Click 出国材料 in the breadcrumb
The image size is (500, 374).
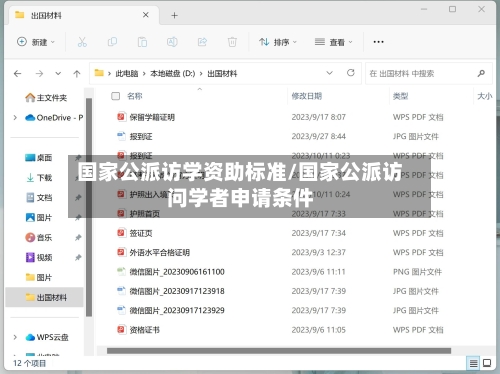[x=222, y=73]
